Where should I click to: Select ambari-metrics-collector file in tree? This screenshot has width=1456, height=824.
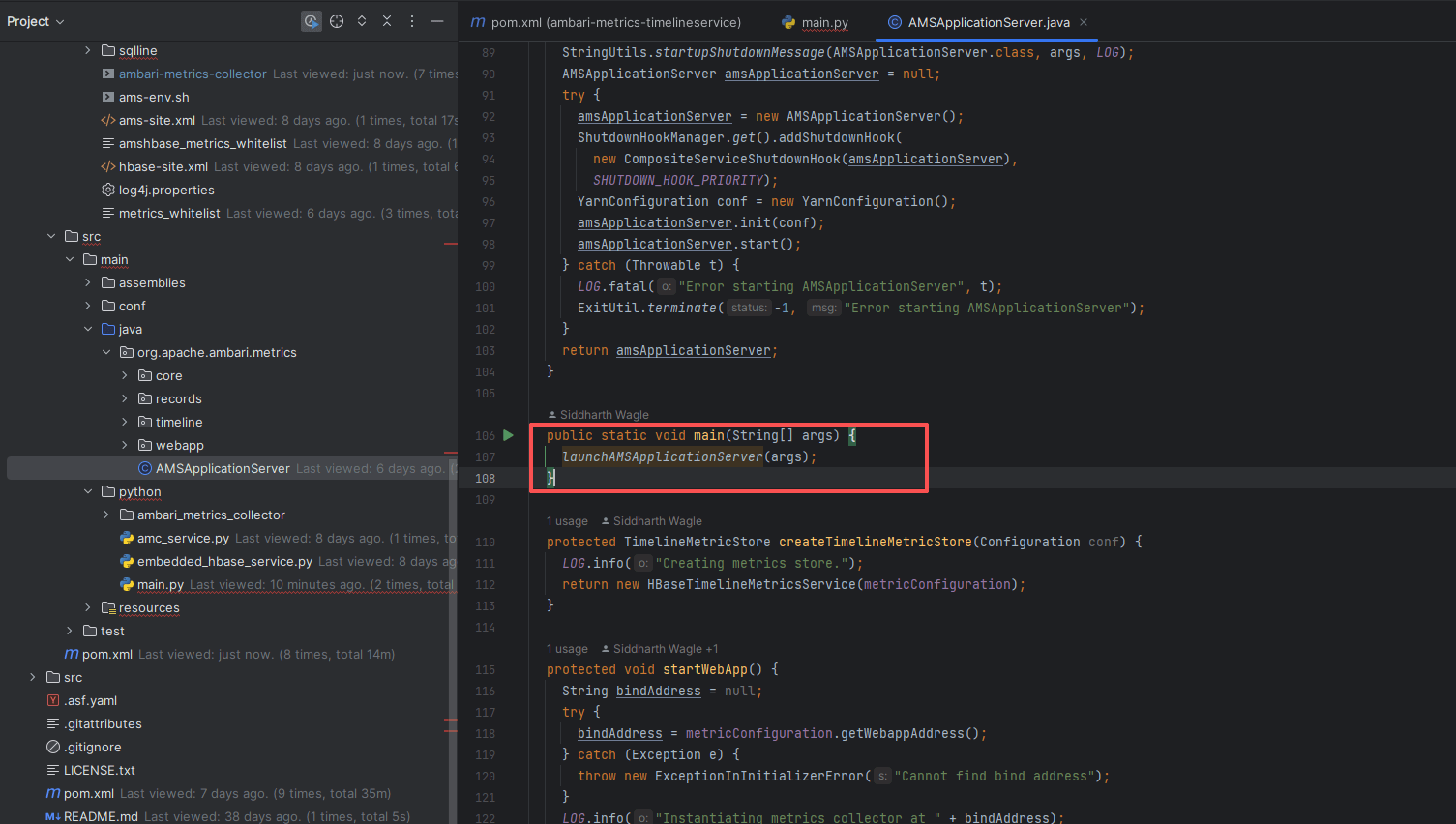coord(193,74)
